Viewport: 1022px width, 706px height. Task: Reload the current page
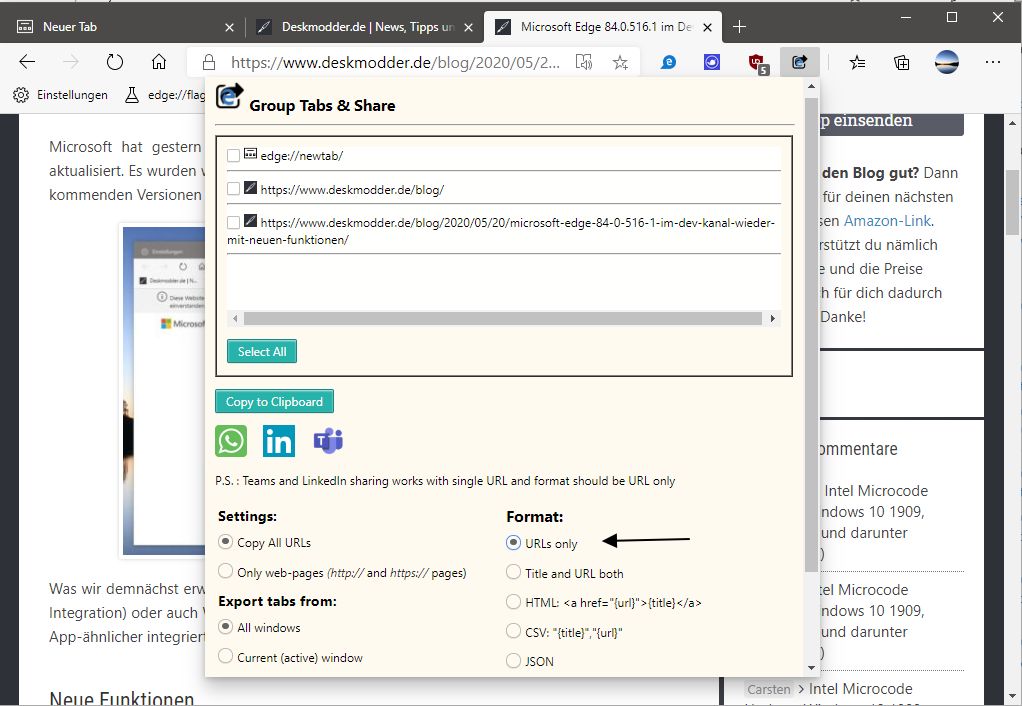[115, 62]
